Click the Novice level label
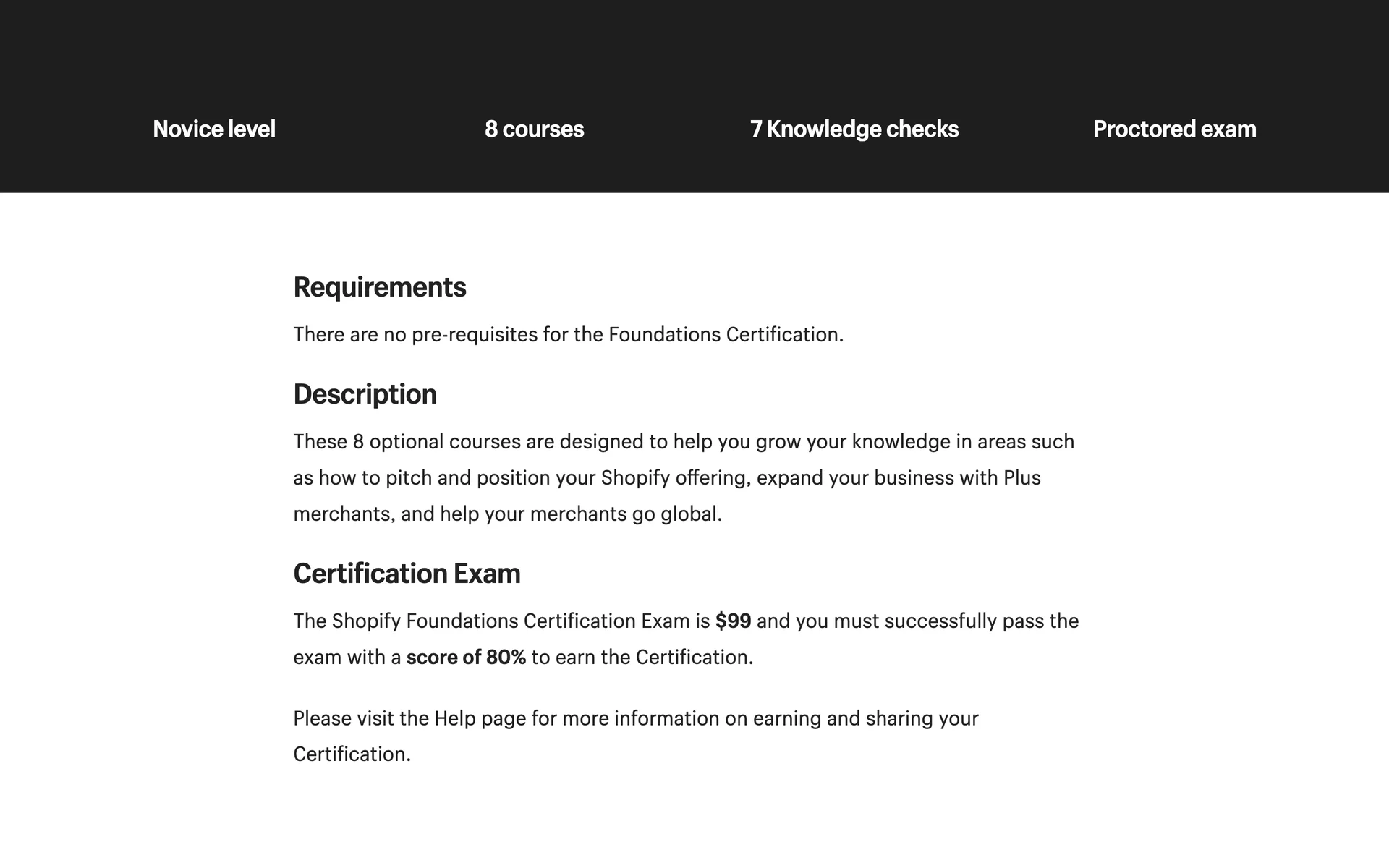The image size is (1389, 868). pyautogui.click(x=214, y=129)
